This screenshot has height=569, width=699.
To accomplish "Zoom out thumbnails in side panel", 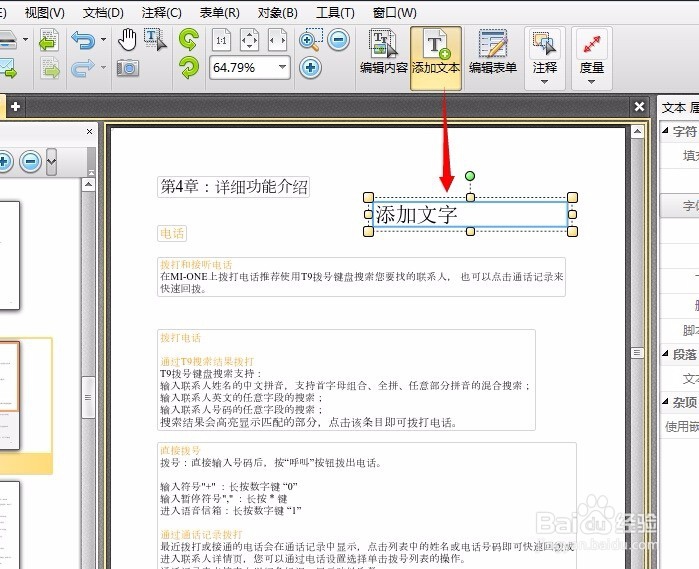I will [31, 161].
